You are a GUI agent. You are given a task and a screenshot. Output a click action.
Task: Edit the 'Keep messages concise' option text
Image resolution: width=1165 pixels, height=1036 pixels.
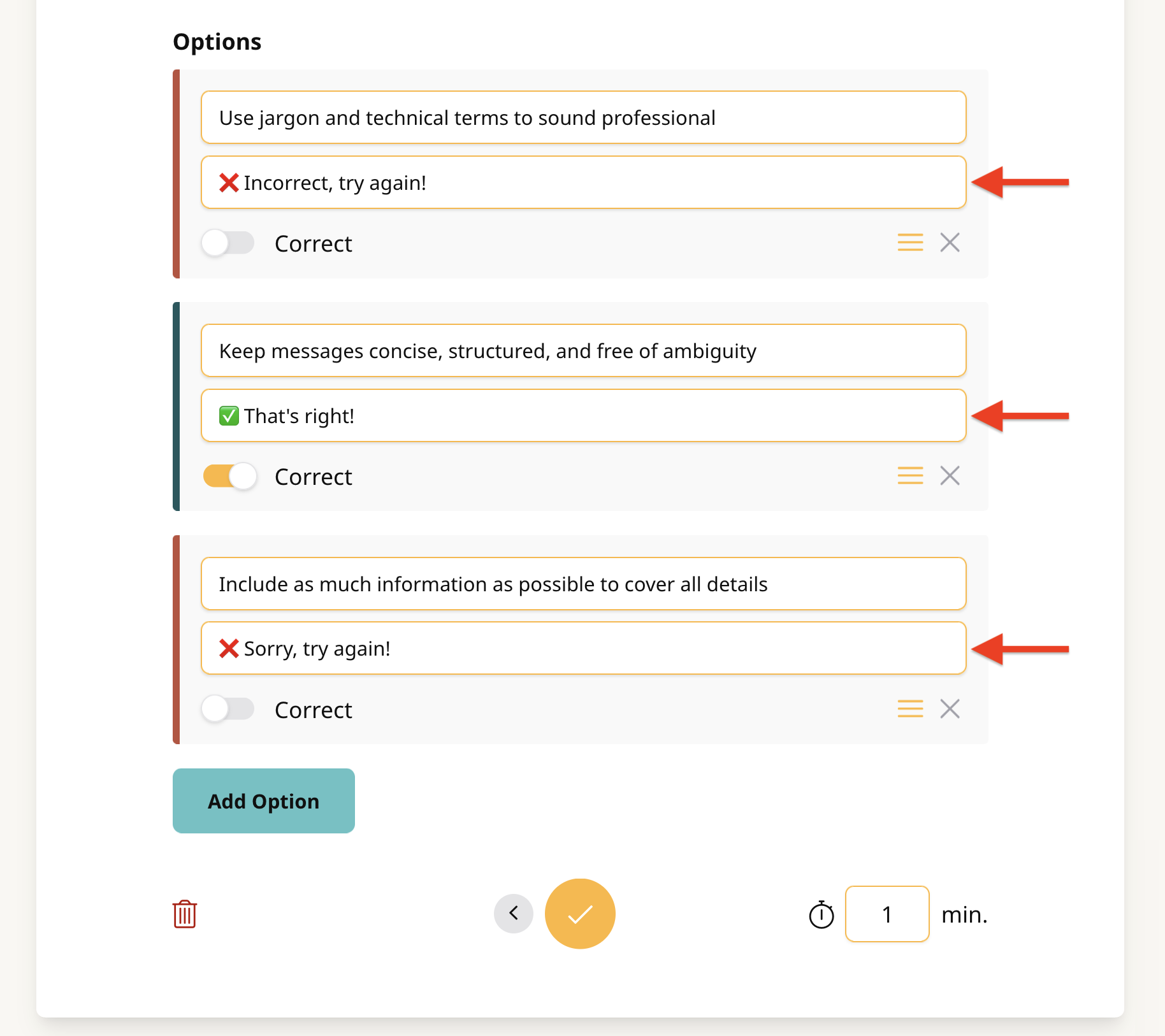(584, 351)
